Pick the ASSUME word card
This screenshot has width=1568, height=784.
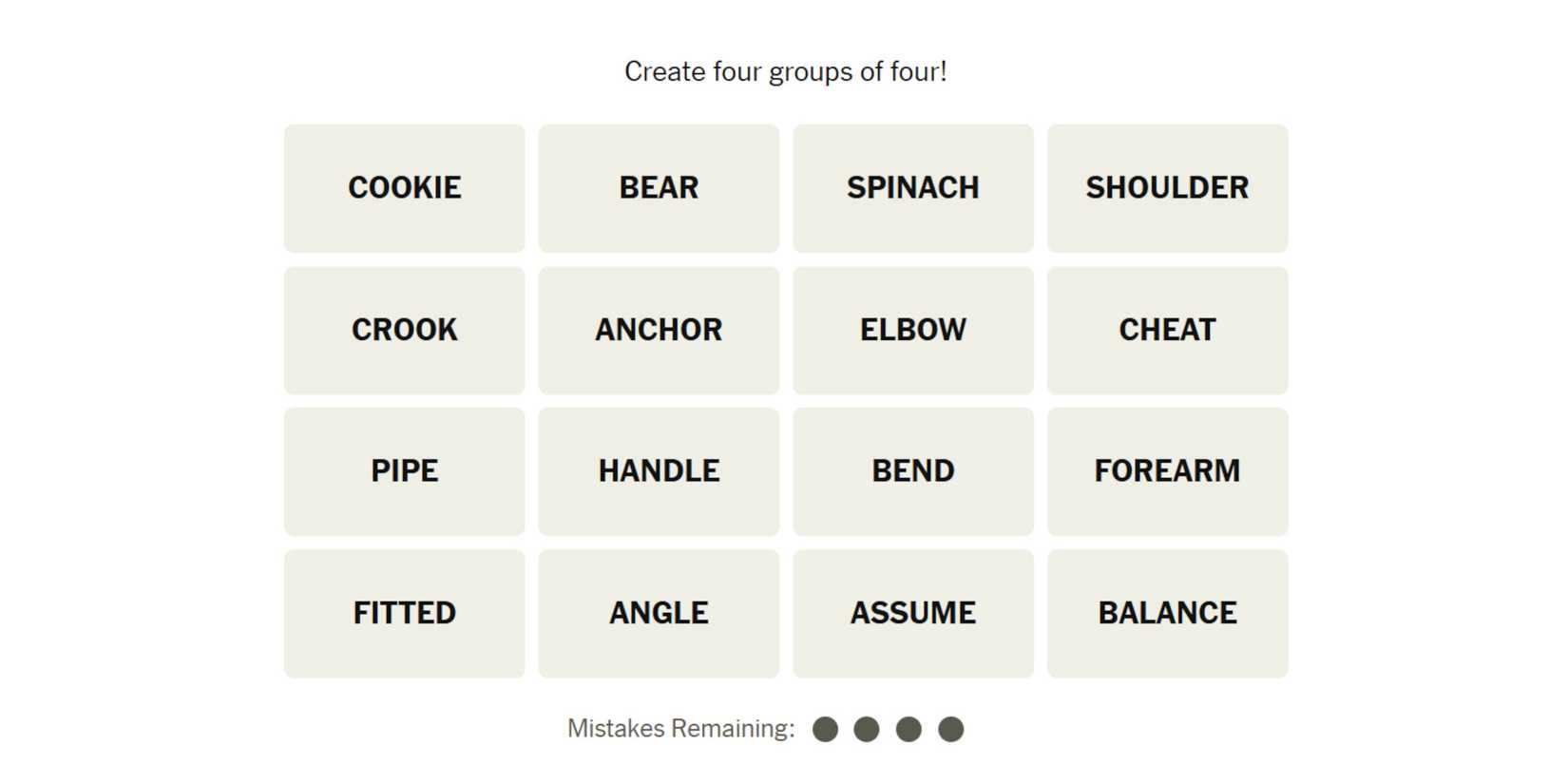point(912,613)
